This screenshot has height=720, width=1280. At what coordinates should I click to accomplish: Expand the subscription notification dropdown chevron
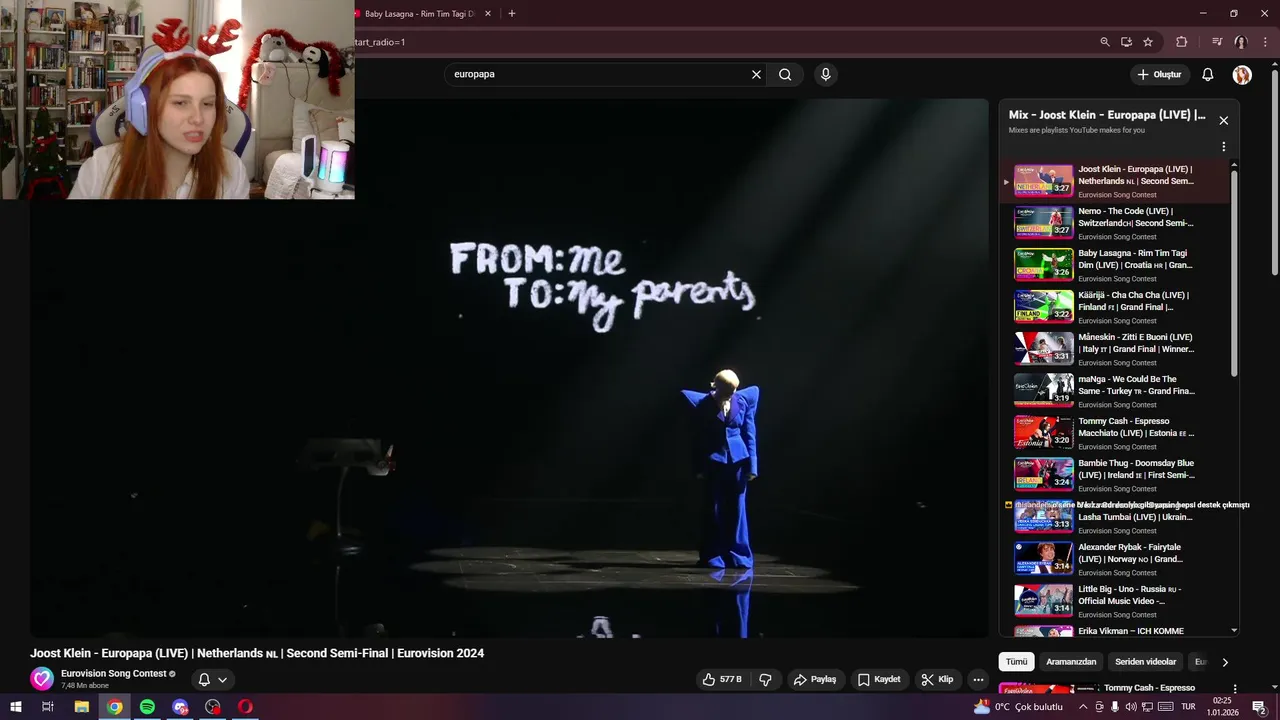pos(222,679)
